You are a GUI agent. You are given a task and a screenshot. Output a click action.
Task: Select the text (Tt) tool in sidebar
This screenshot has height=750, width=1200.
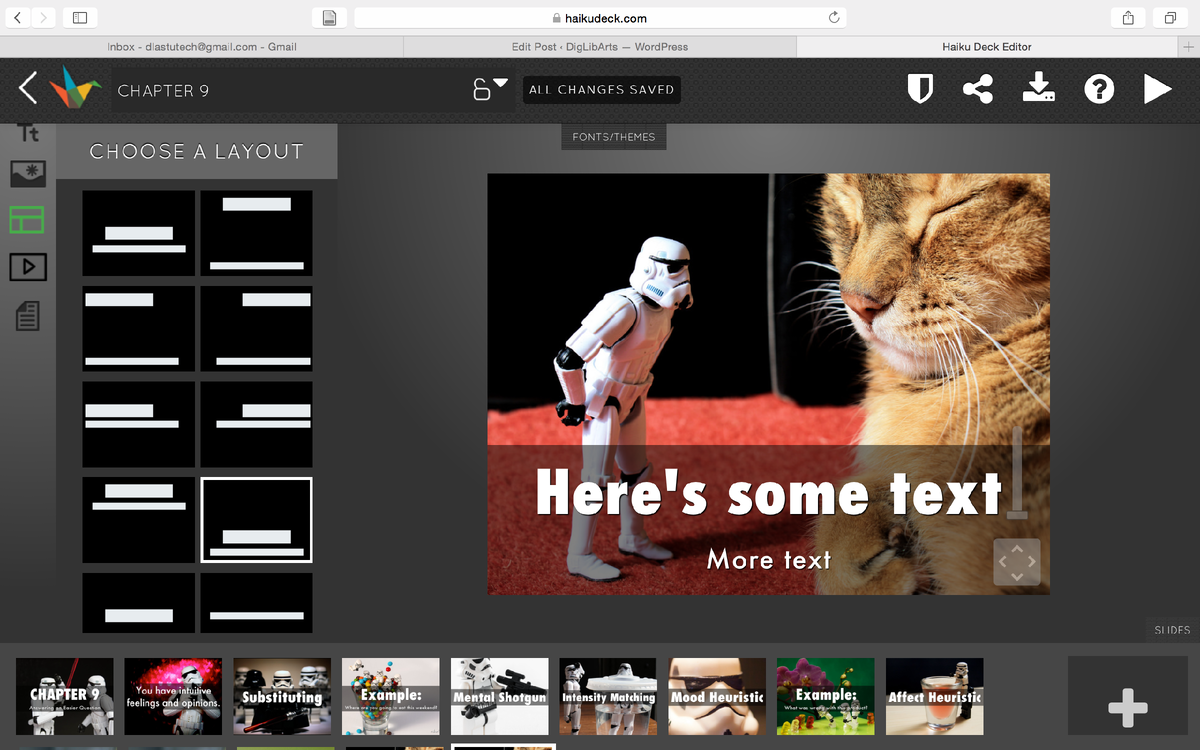coord(29,133)
